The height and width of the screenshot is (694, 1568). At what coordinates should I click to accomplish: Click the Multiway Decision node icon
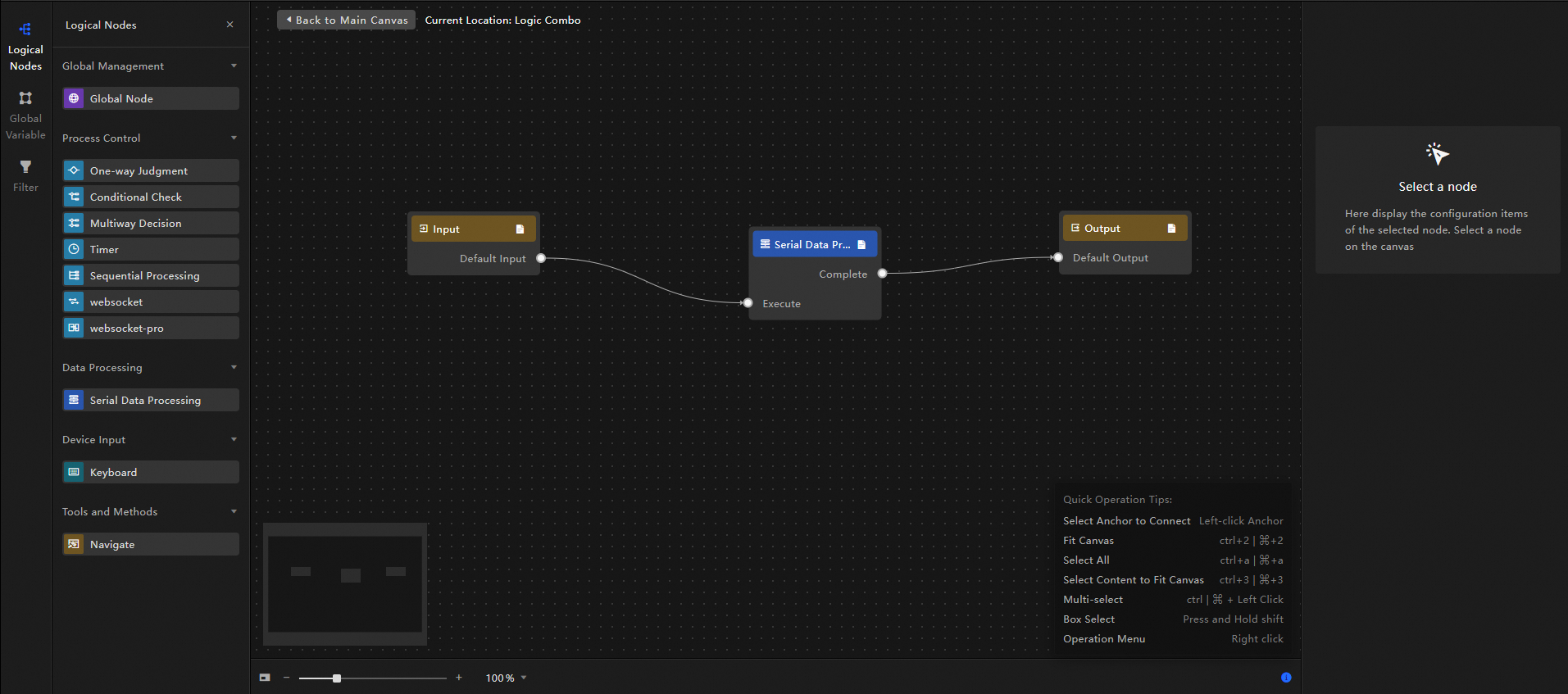(74, 223)
